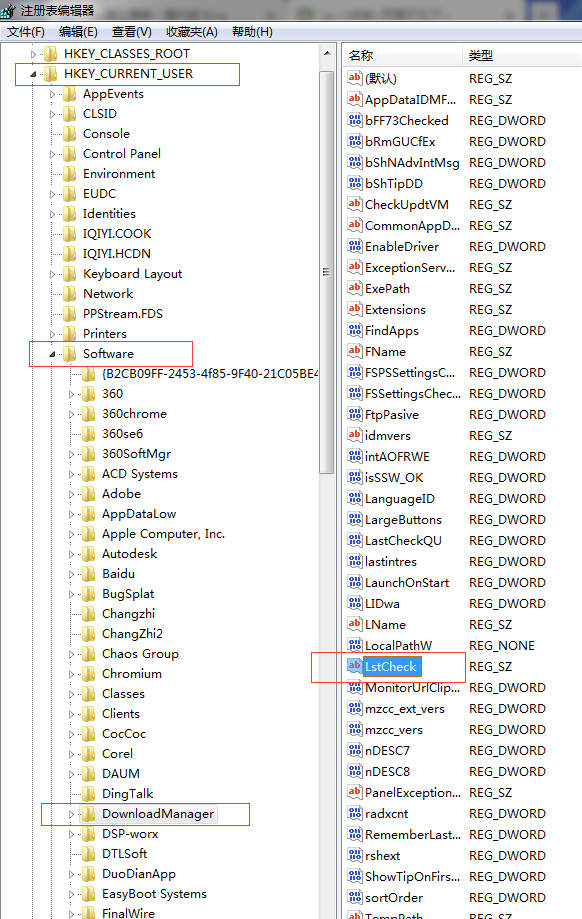582x919 pixels.
Task: Collapse the Software key node
Action: pyautogui.click(x=52, y=354)
